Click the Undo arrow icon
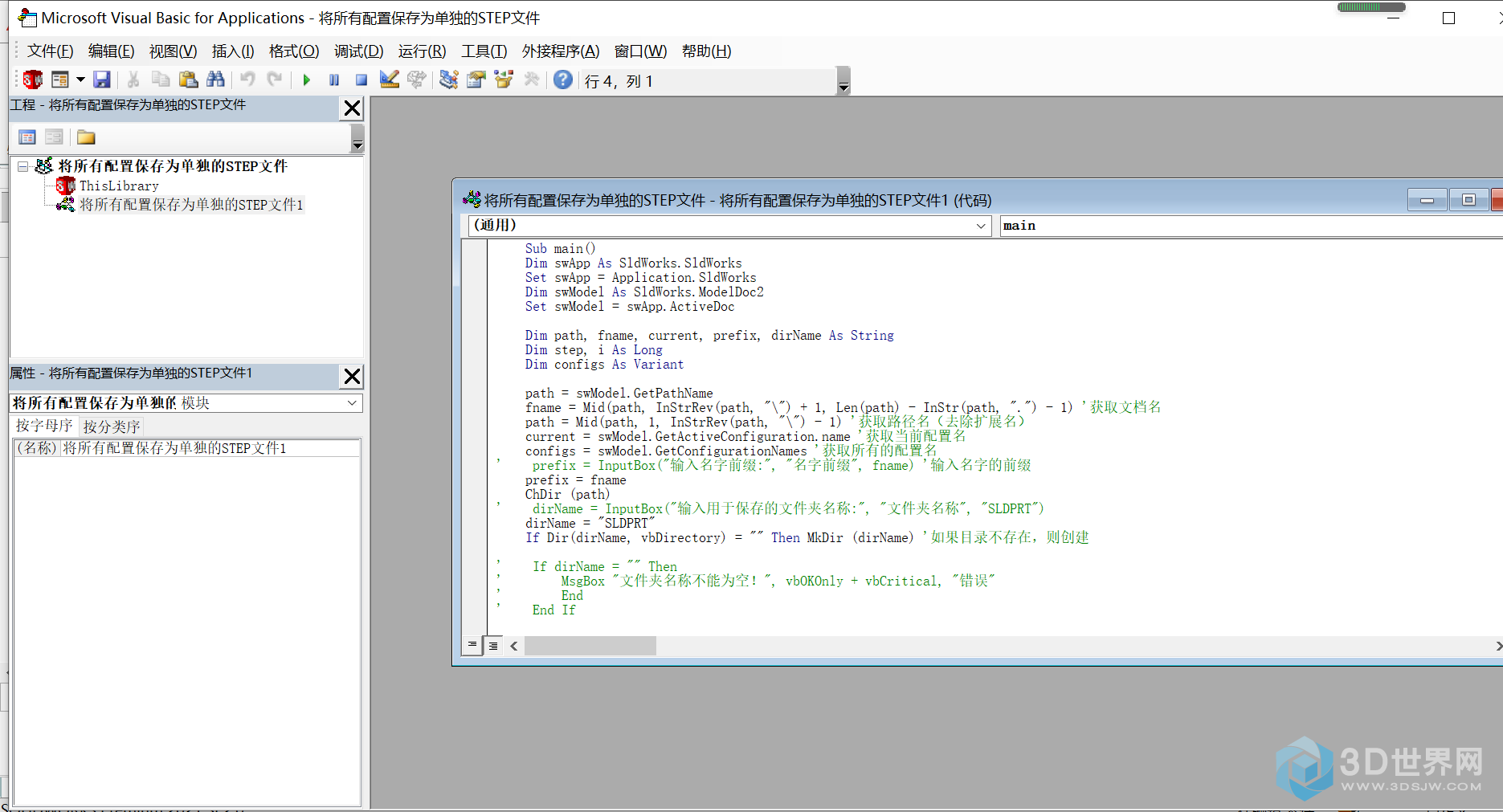The width and height of the screenshot is (1503, 812). [247, 80]
